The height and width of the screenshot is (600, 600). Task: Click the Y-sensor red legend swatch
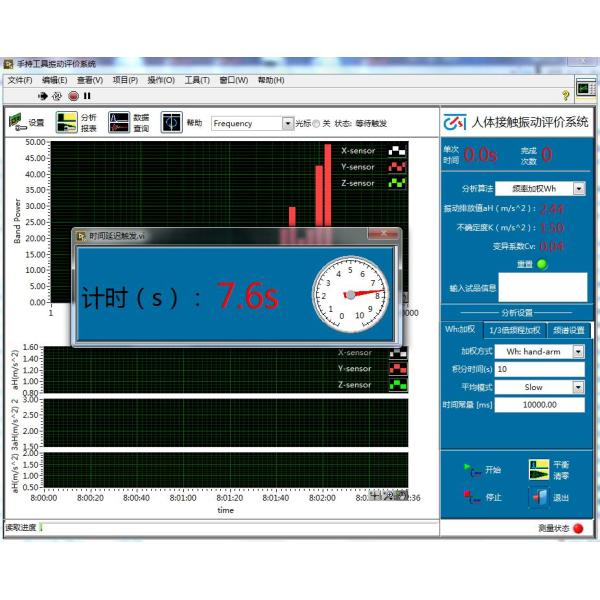click(x=397, y=167)
